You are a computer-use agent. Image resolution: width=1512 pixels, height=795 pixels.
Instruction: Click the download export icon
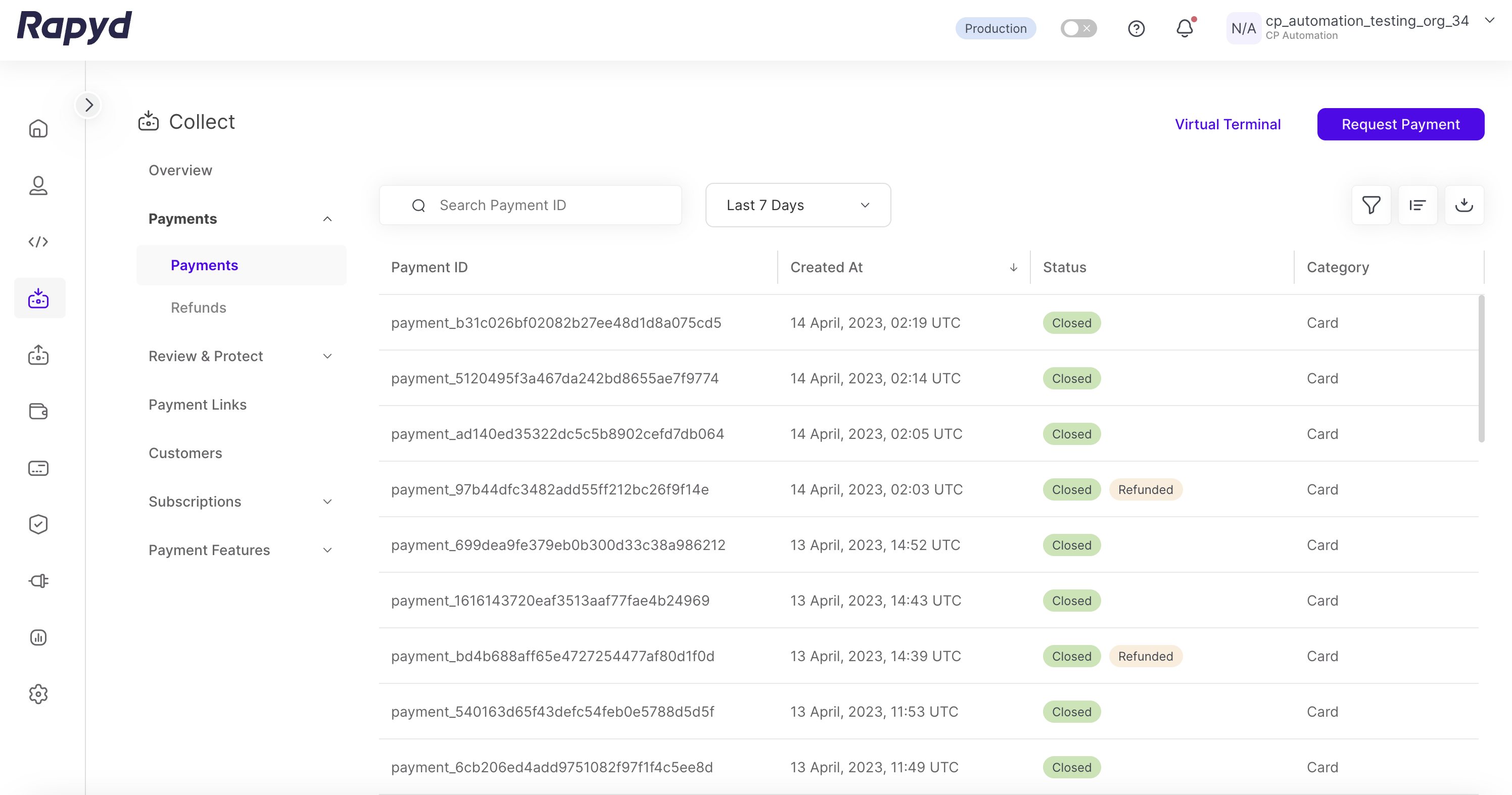(1464, 205)
